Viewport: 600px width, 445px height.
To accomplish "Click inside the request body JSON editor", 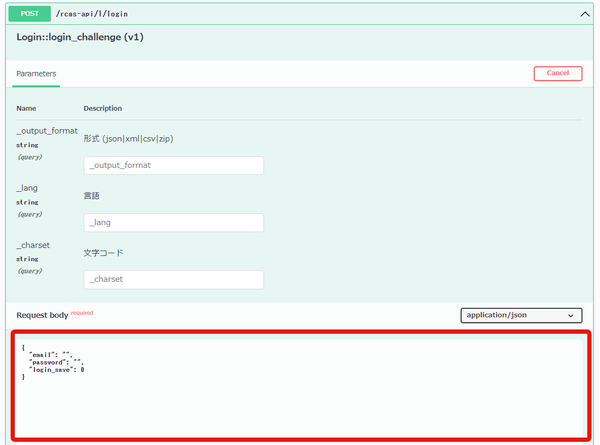I will pyautogui.click(x=299, y=387).
